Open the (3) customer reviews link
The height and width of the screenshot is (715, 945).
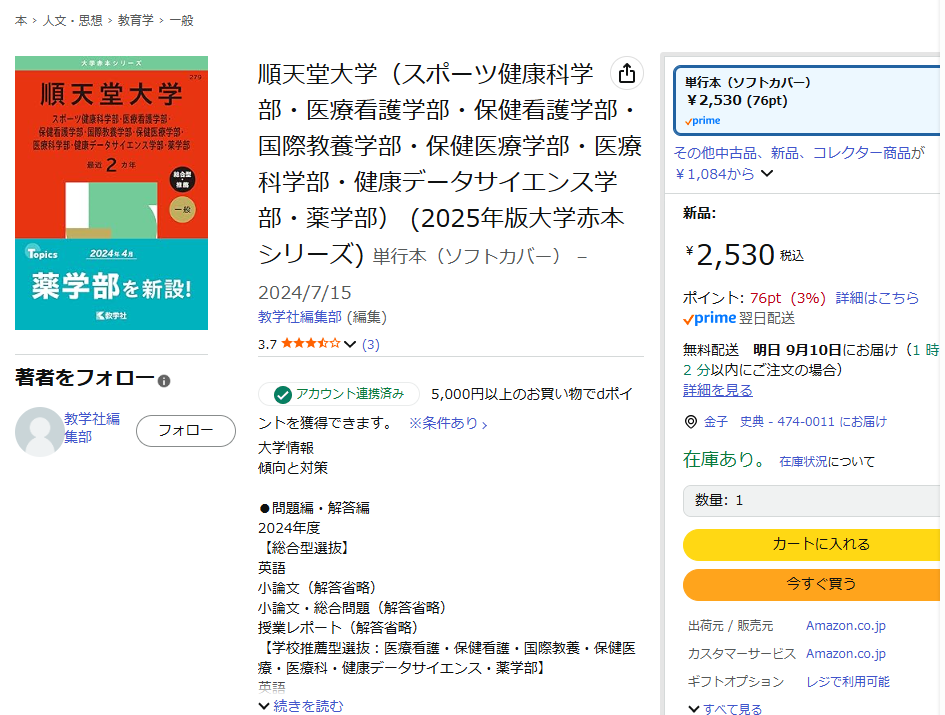(x=370, y=344)
